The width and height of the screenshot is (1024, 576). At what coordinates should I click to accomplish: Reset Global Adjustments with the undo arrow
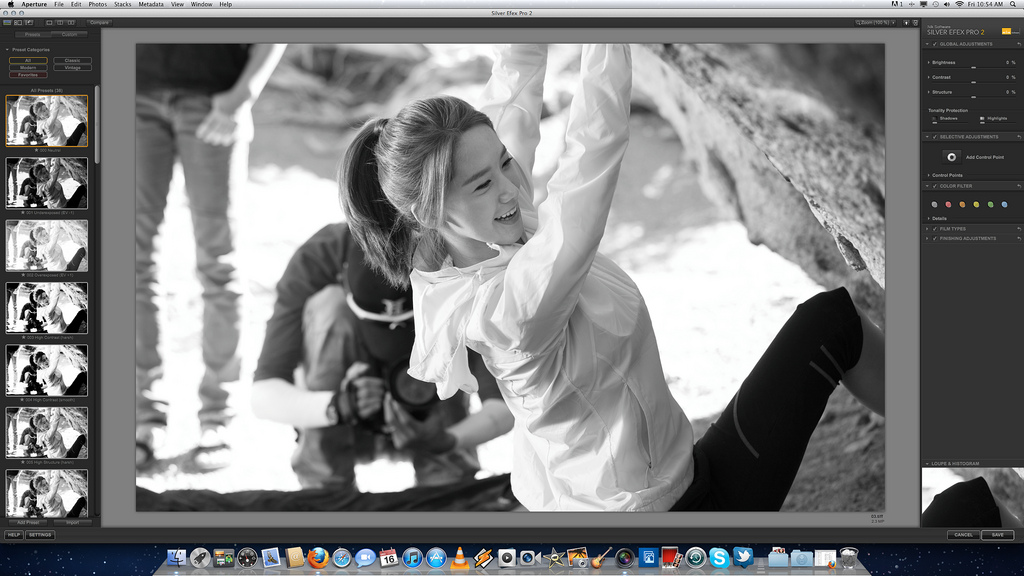tap(1018, 44)
